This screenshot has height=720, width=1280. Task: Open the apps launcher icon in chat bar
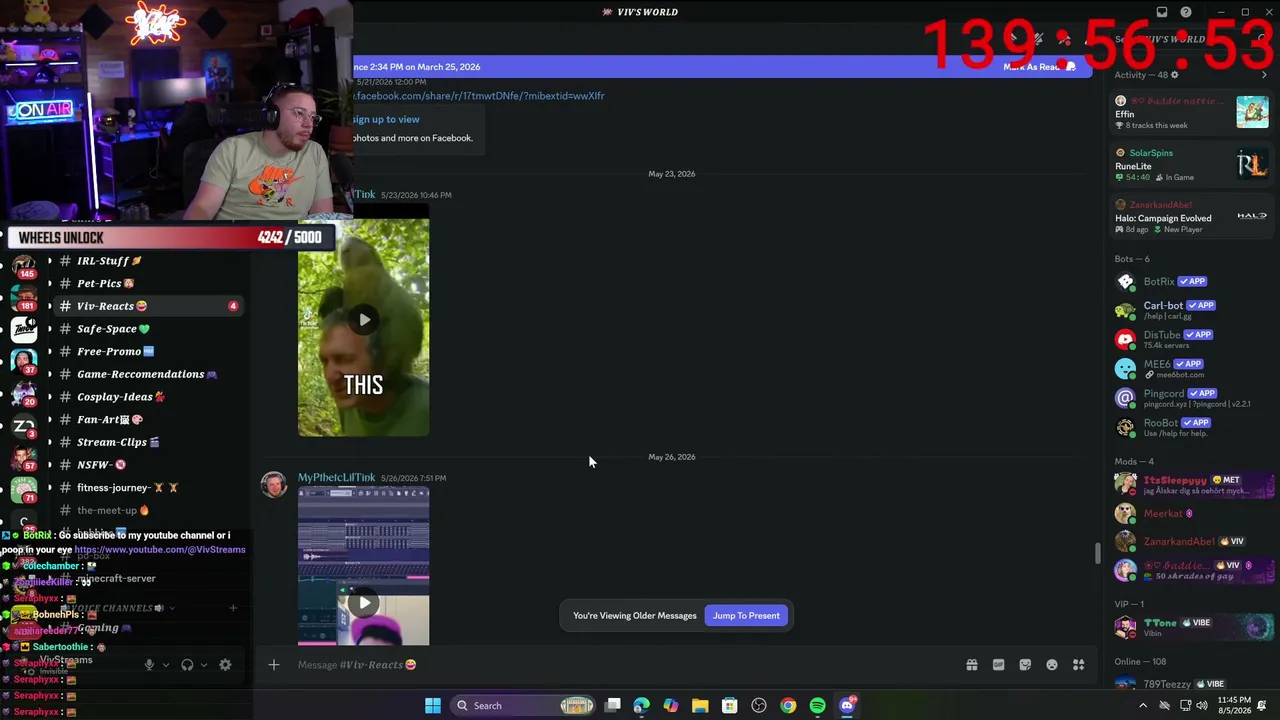tap(1079, 665)
